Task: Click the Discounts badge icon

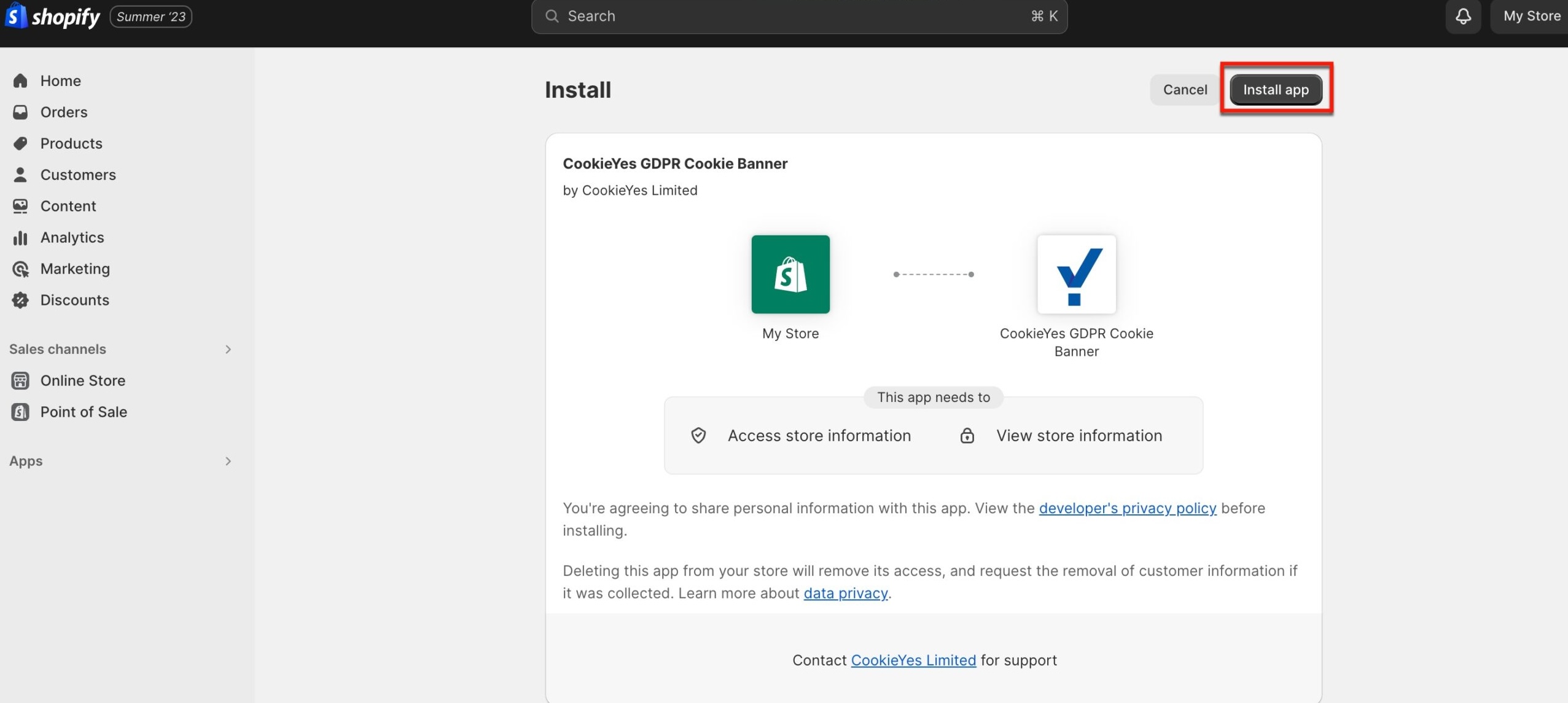Action: (x=20, y=300)
